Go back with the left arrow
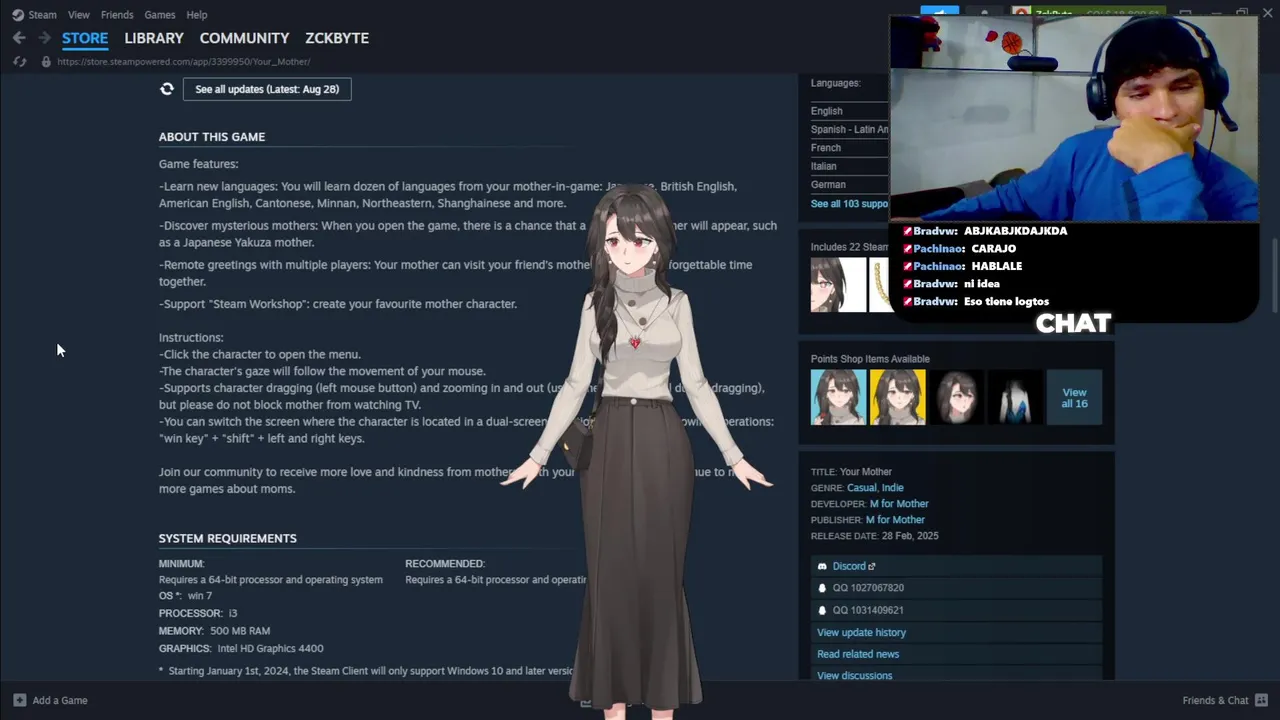 click(19, 38)
